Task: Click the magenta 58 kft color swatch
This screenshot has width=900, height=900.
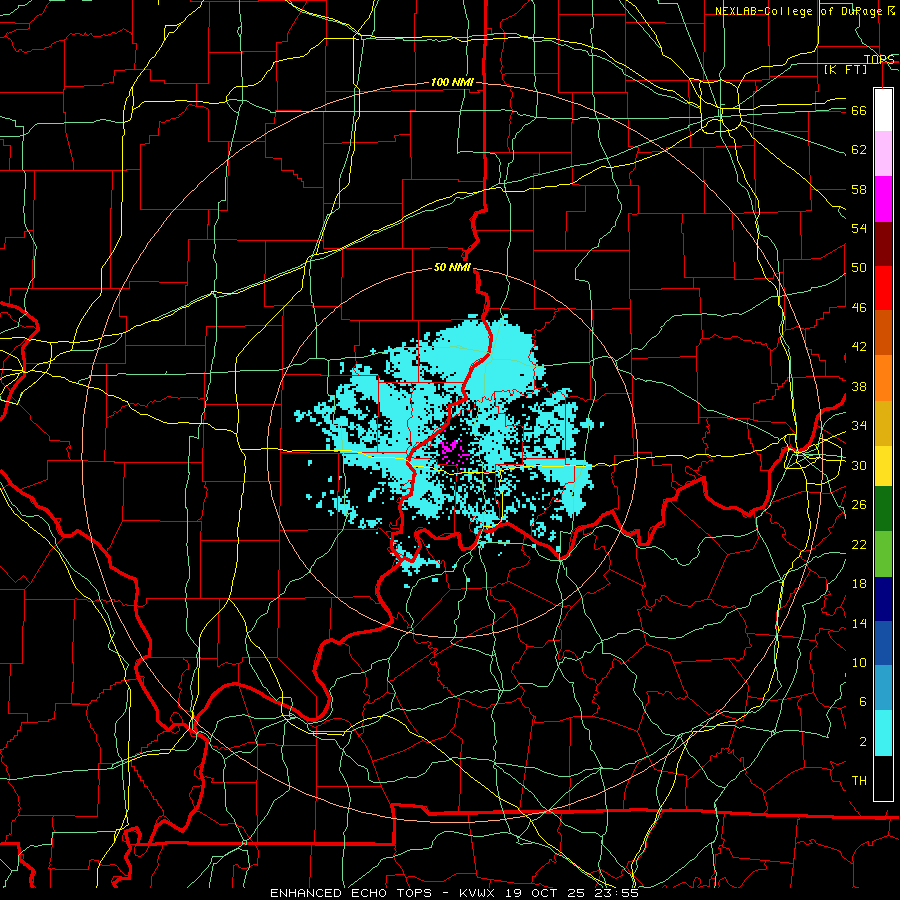Action: pyautogui.click(x=883, y=199)
